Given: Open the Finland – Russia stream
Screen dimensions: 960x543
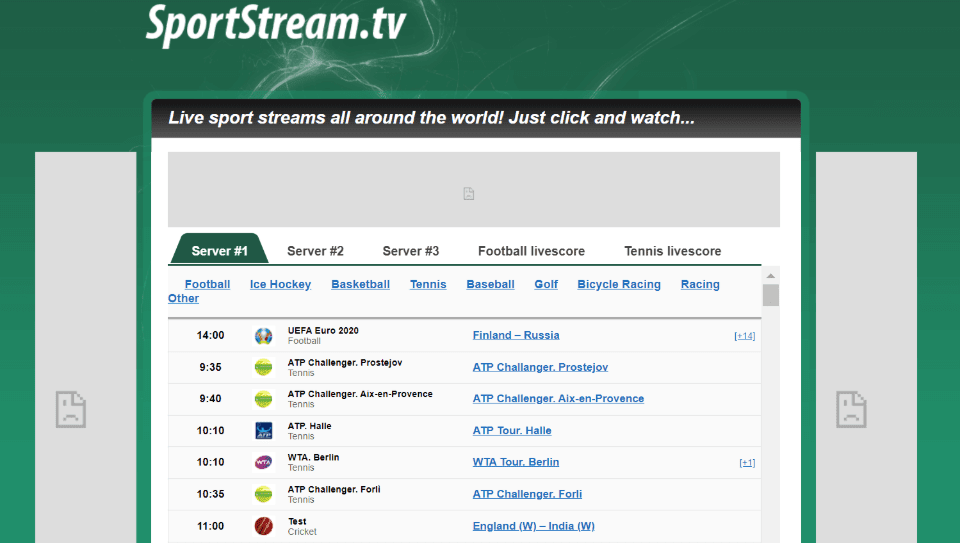Looking at the screenshot, I should [x=516, y=335].
